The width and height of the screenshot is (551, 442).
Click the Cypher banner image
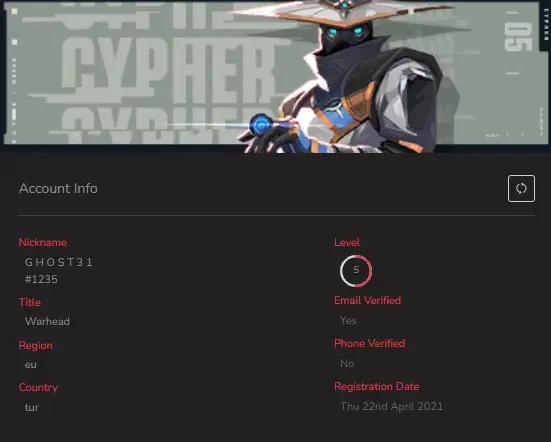[276, 76]
